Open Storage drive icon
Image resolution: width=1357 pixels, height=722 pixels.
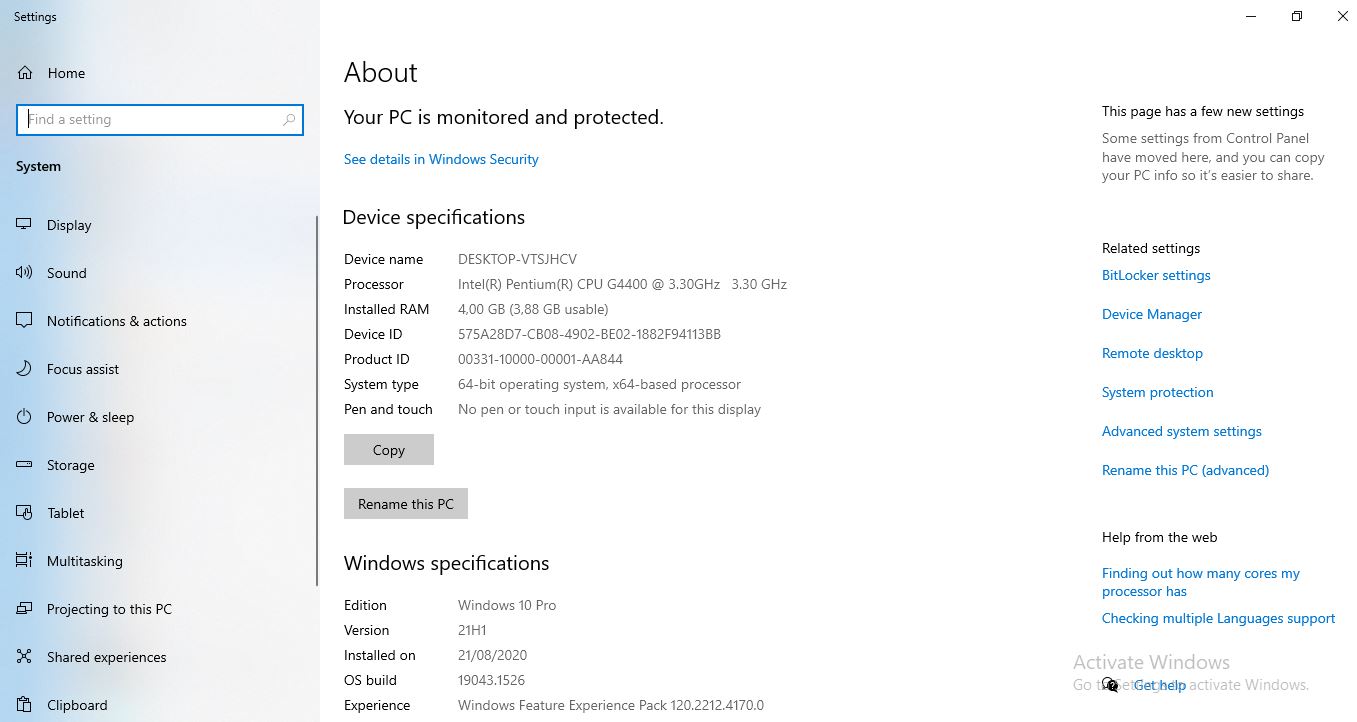point(25,465)
